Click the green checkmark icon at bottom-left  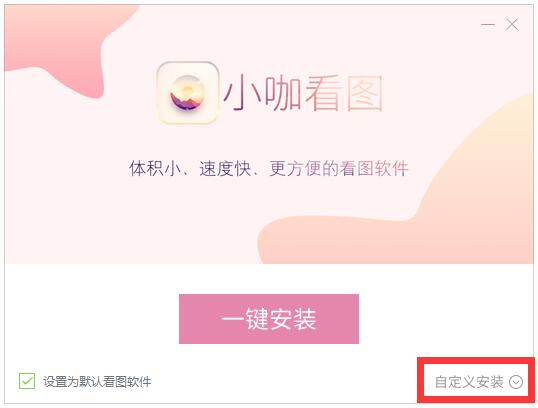27,381
